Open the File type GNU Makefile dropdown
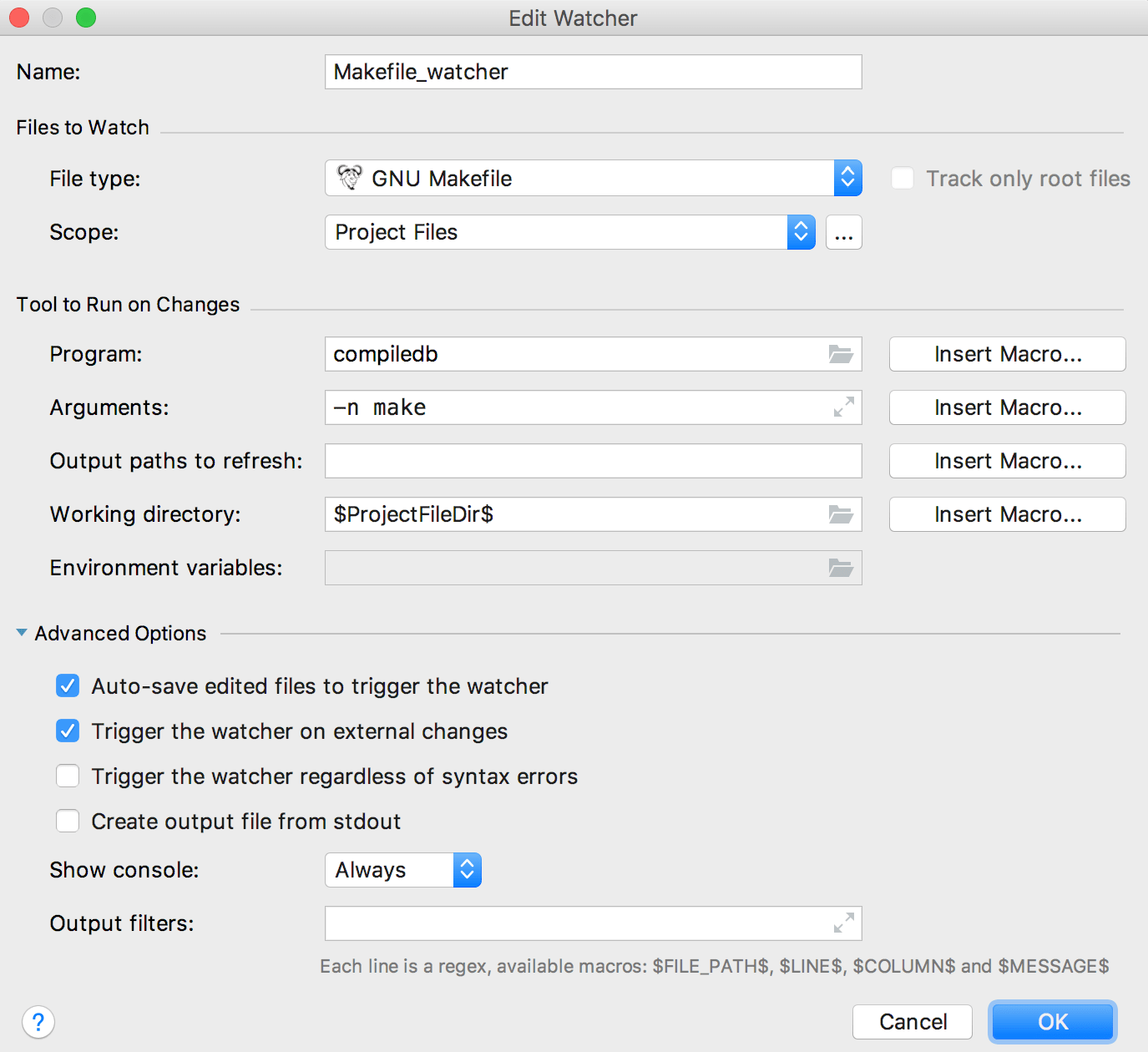 593,179
